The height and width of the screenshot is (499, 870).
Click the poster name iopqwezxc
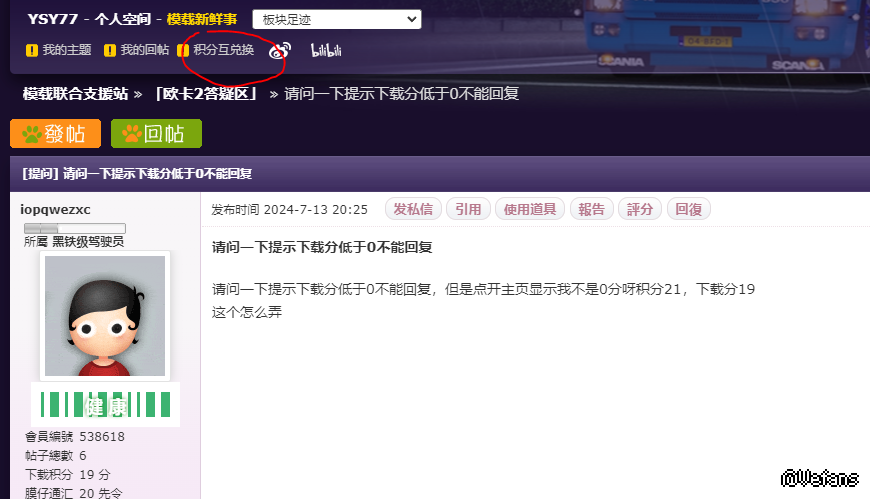pyautogui.click(x=55, y=209)
